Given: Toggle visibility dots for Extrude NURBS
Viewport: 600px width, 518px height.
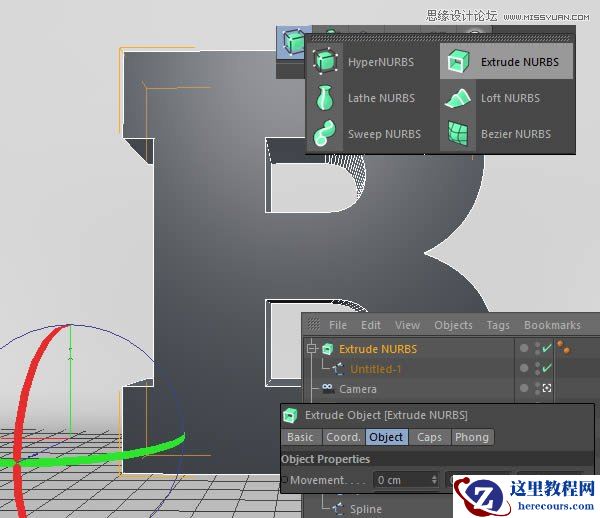Looking at the screenshot, I should click(537, 348).
